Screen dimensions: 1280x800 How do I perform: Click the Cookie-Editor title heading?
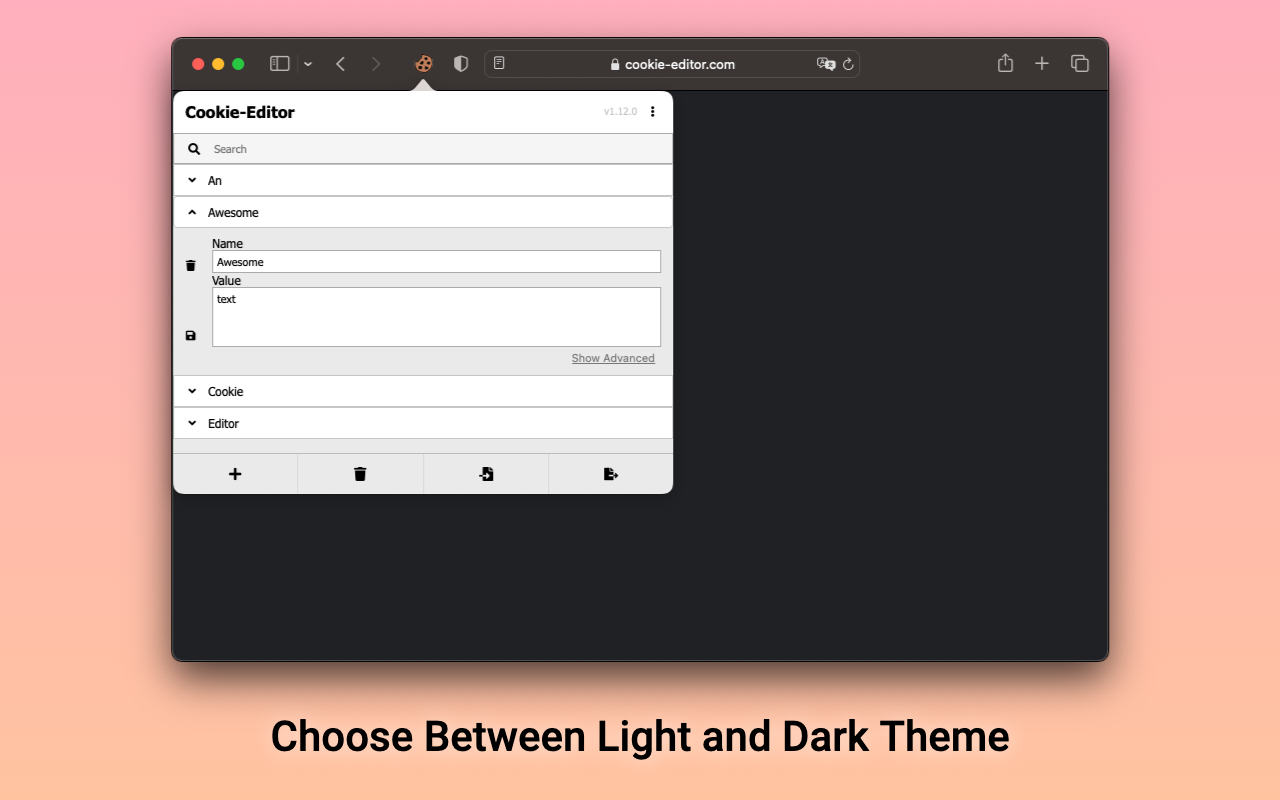pyautogui.click(x=240, y=112)
